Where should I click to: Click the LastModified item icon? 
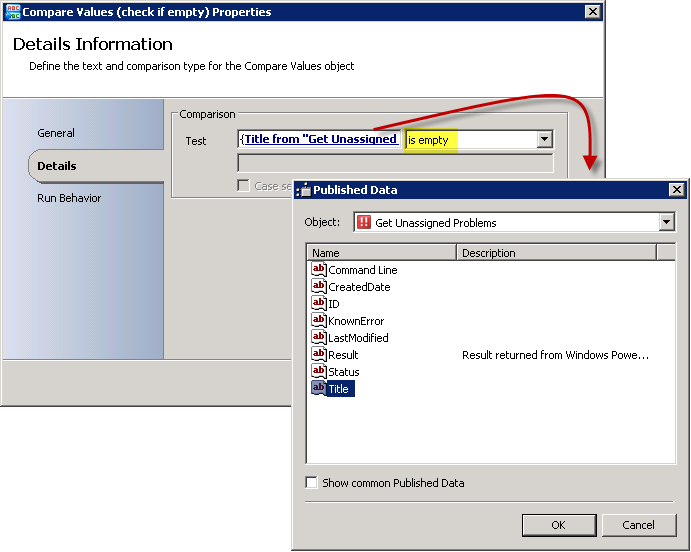click(x=319, y=338)
